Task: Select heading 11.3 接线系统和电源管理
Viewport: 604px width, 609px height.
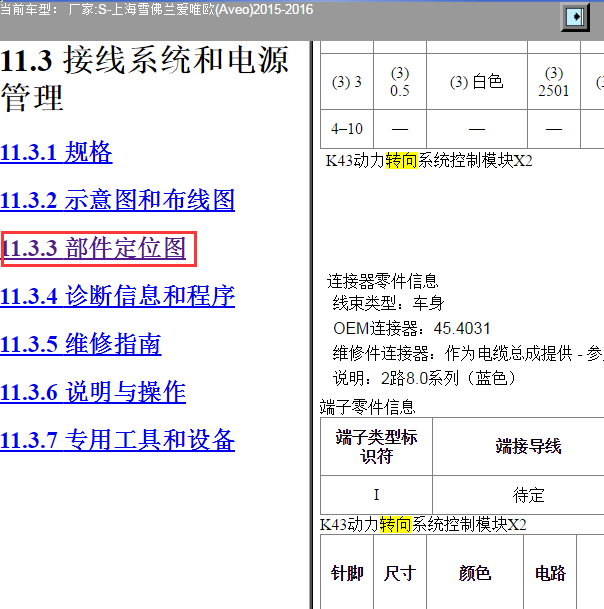Action: [x=144, y=78]
